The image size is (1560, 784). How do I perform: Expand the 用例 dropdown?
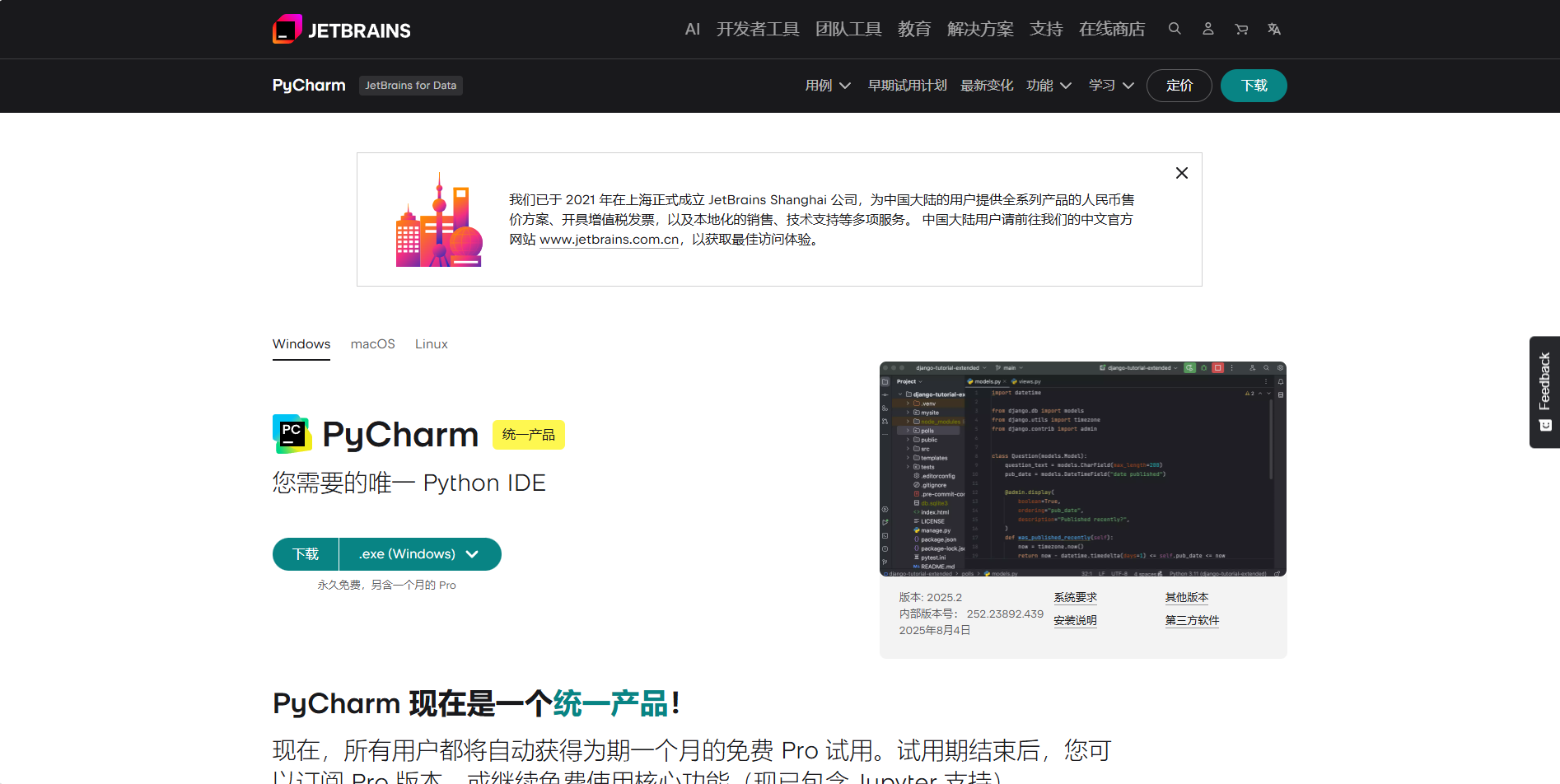coord(828,86)
